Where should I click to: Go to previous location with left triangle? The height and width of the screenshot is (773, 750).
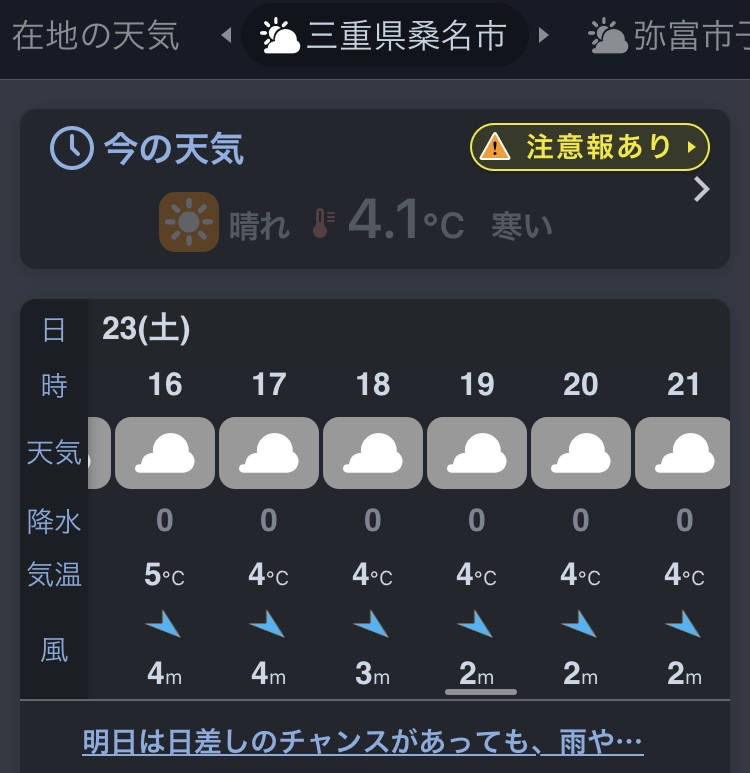point(227,35)
